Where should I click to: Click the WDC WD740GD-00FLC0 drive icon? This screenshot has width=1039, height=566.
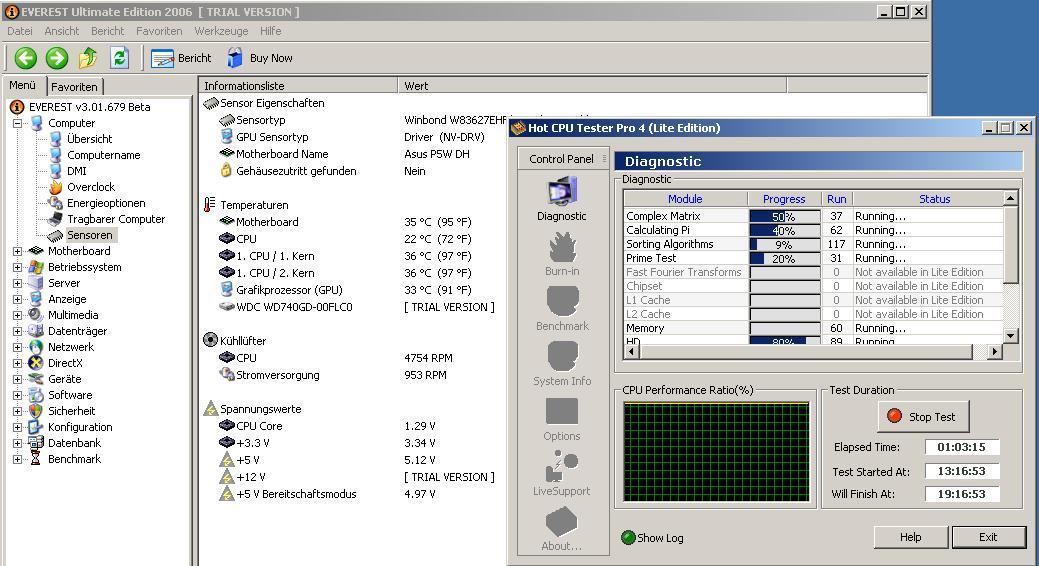227,307
